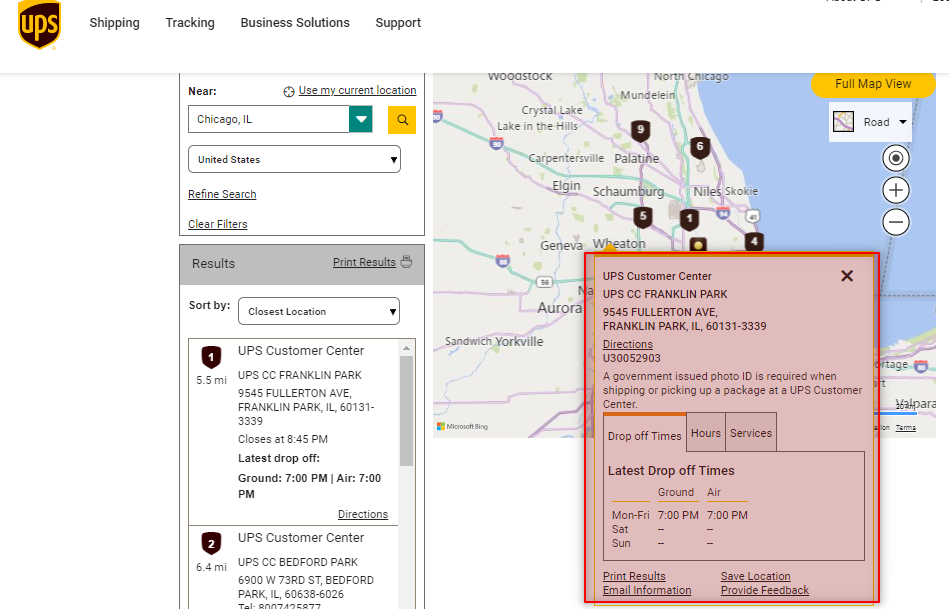Click the U30052903 location ID text

[x=632, y=358]
